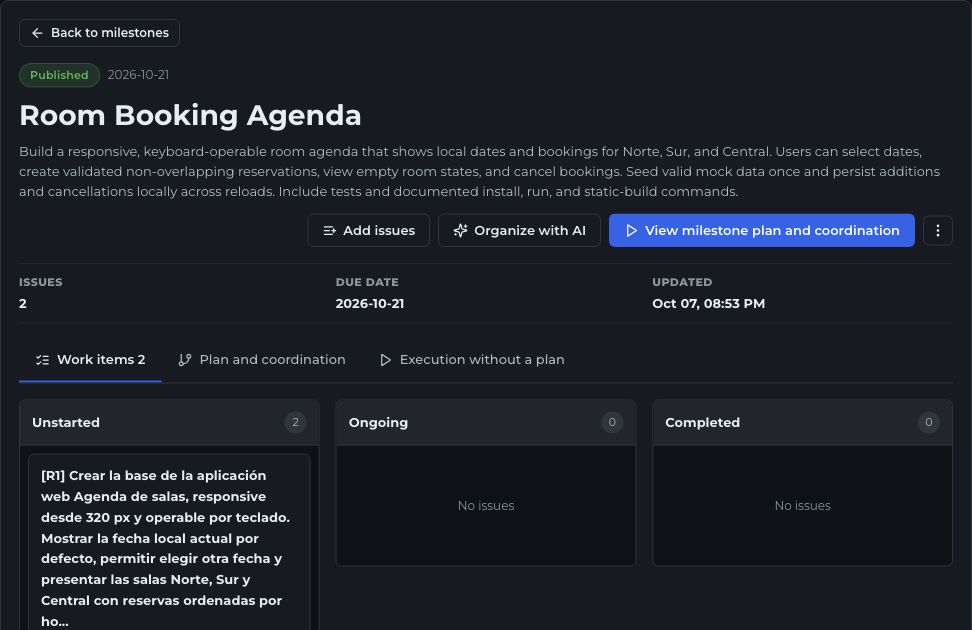The height and width of the screenshot is (630, 972).
Task: Click the Ongoing column header
Action: point(486,422)
